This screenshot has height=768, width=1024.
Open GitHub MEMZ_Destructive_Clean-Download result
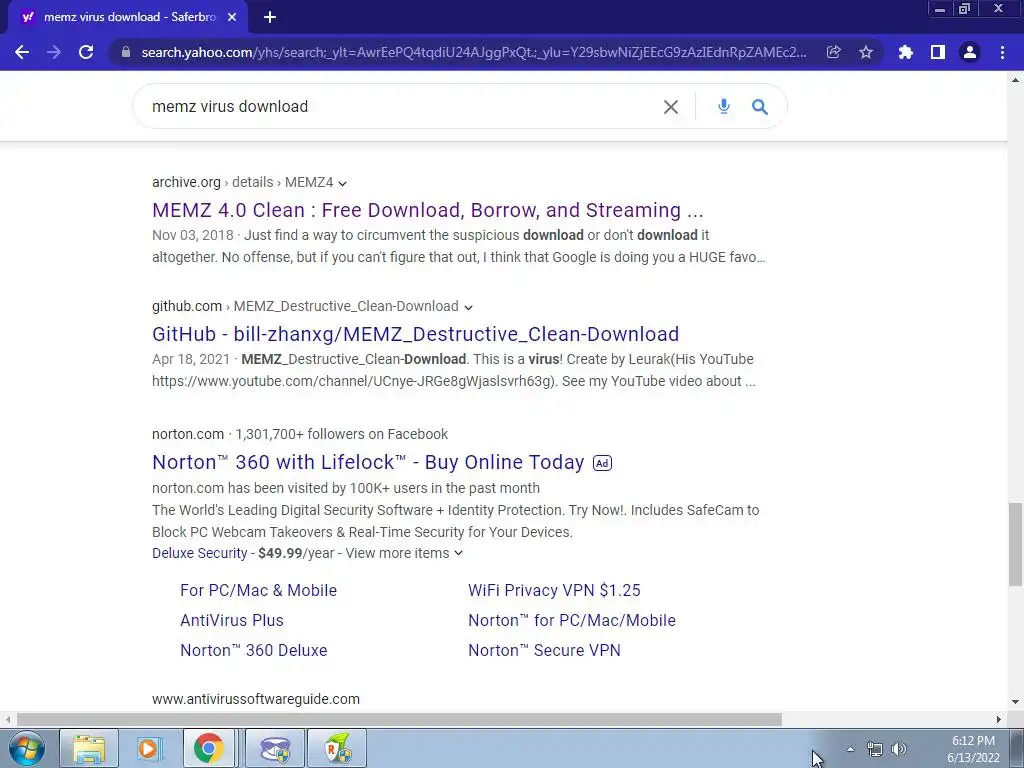pyautogui.click(x=415, y=334)
